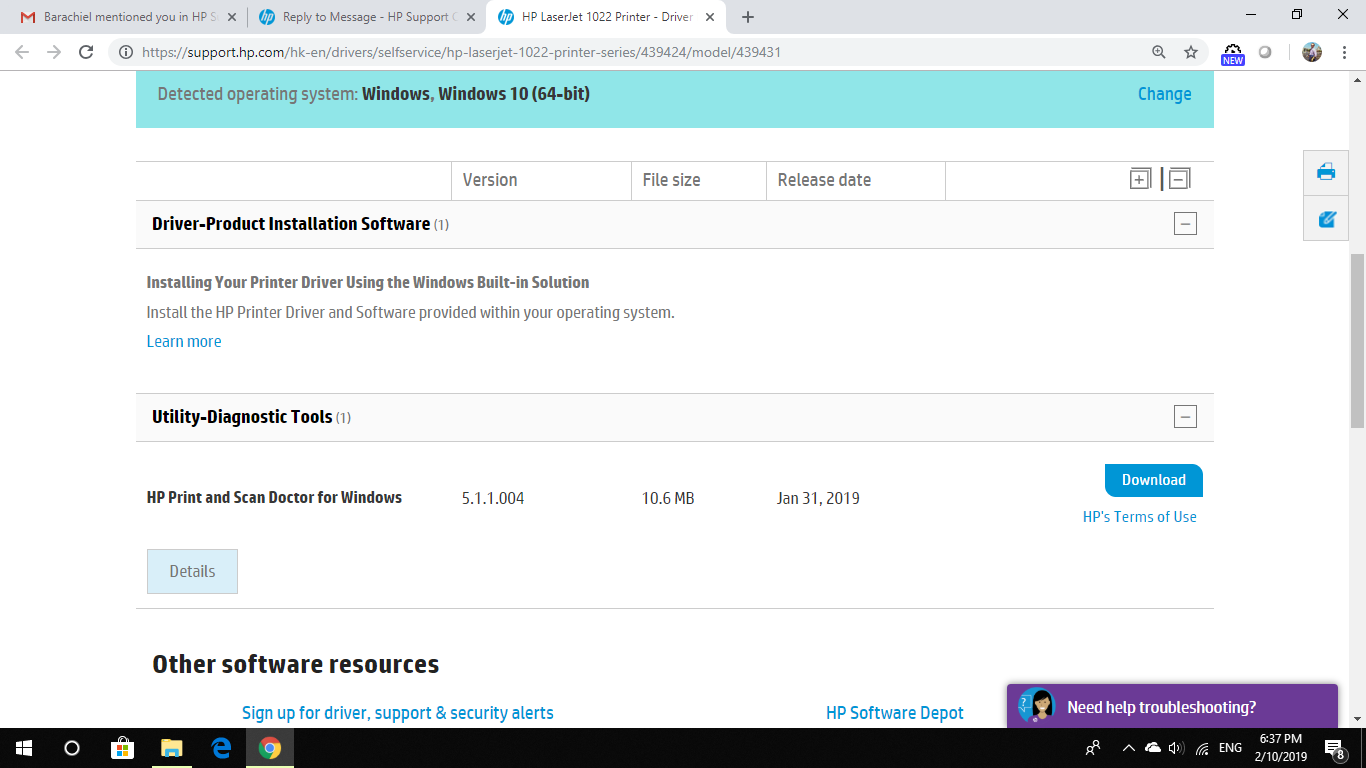Click Change next to detected operating system

1165,94
